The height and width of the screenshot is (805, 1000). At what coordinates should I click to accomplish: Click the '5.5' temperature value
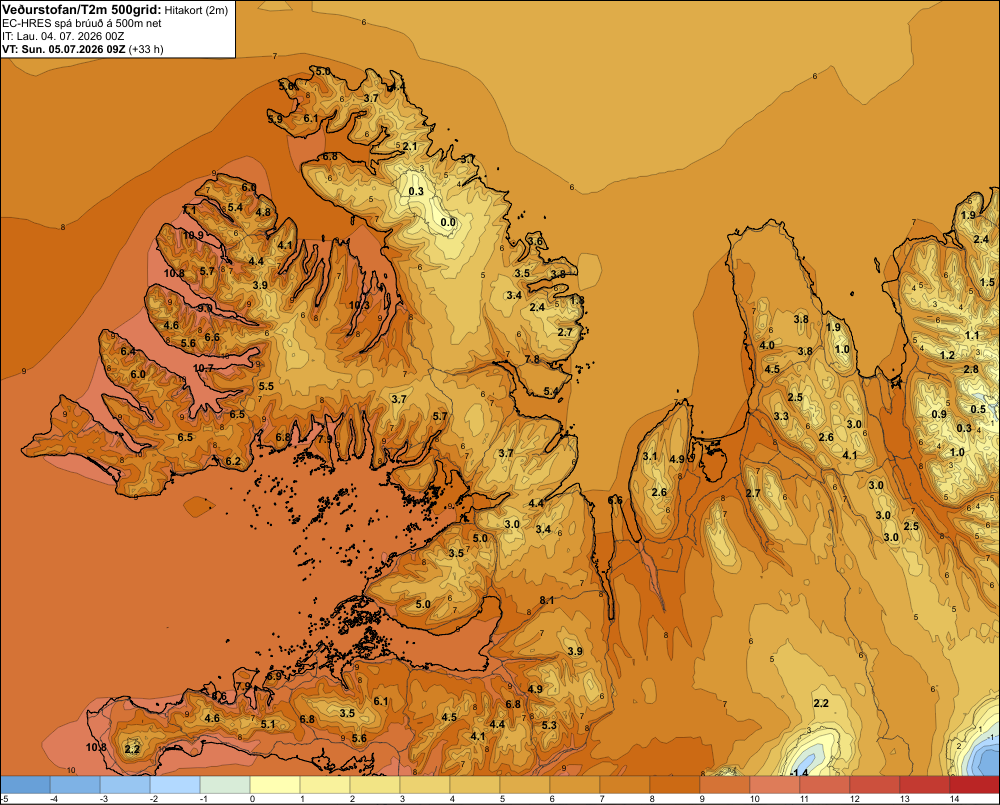[266, 386]
